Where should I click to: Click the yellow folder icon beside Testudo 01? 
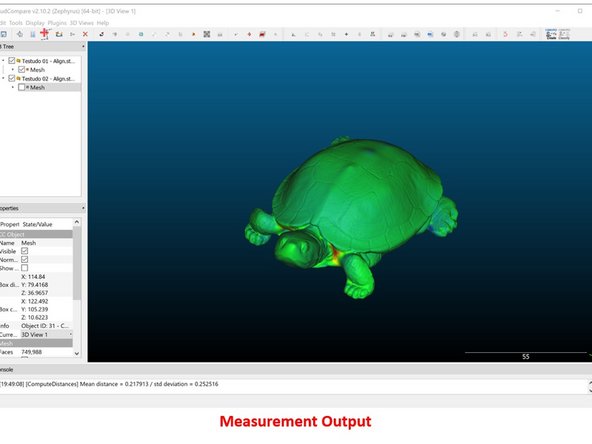[x=18, y=61]
